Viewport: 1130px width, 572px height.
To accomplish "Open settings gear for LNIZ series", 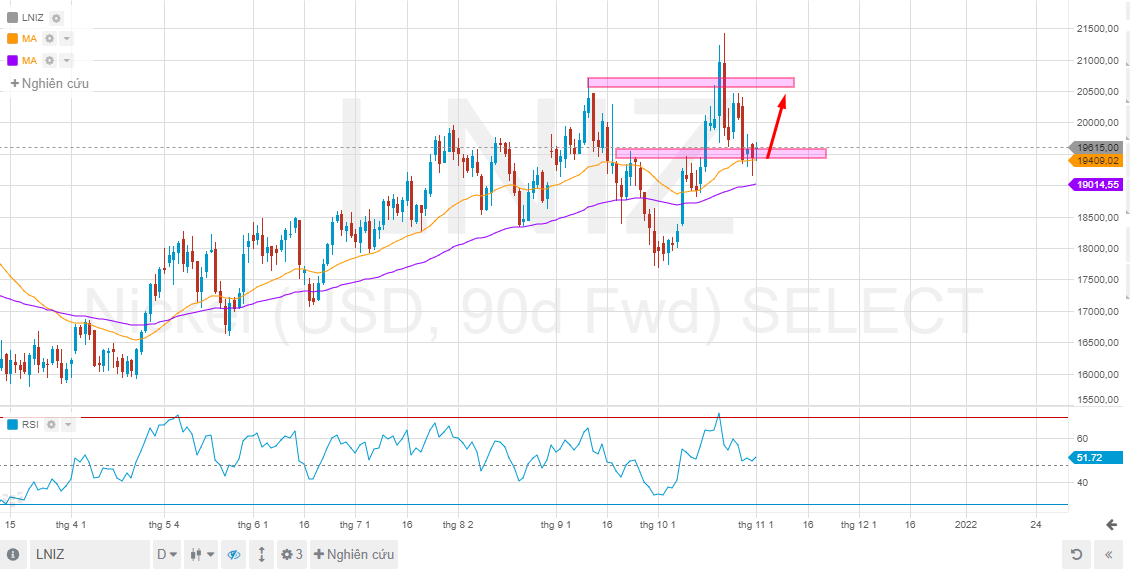I will click(x=56, y=19).
